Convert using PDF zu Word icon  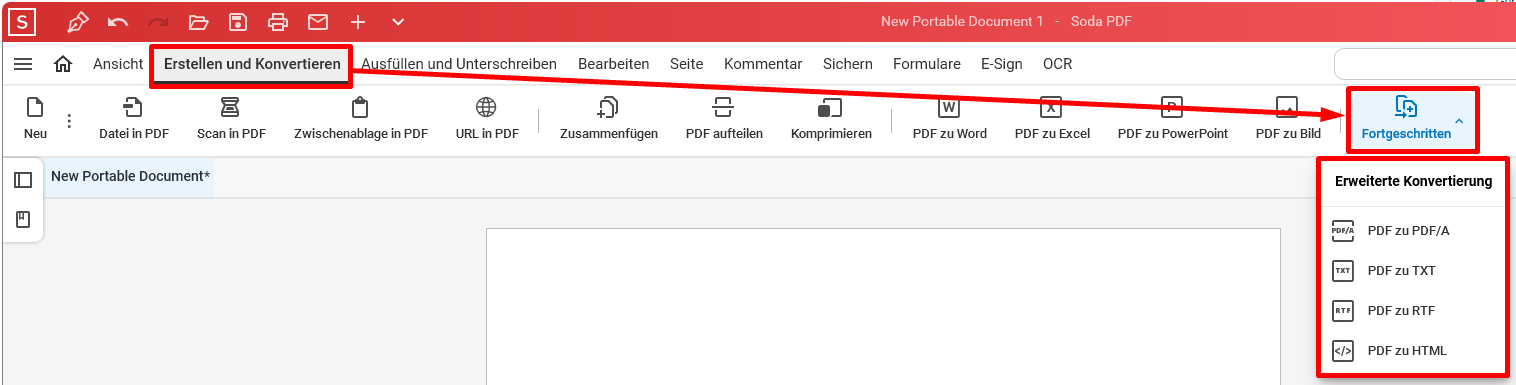click(949, 108)
